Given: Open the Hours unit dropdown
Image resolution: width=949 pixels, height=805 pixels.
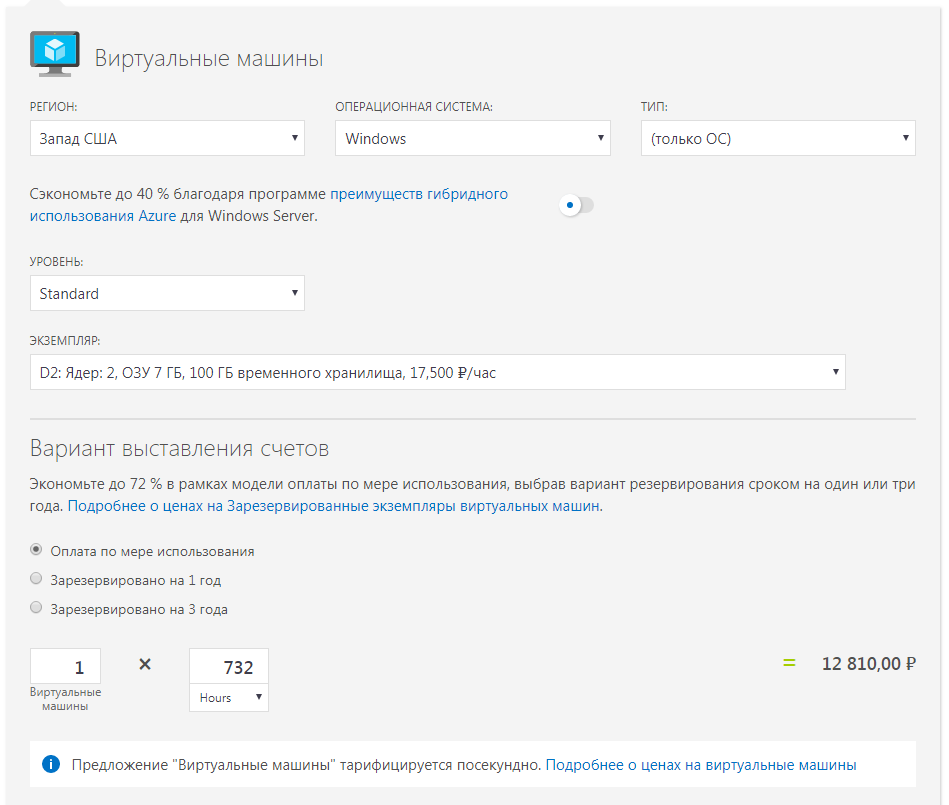Looking at the screenshot, I should click(x=229, y=698).
